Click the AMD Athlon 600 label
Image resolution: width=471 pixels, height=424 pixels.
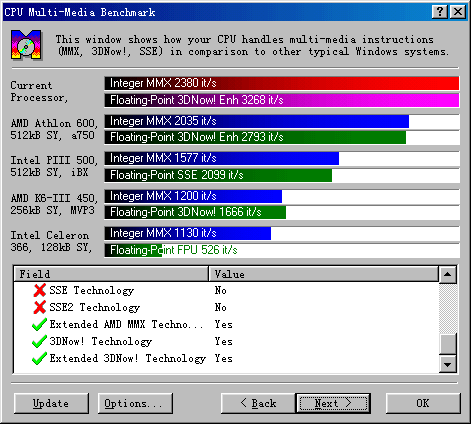click(x=54, y=129)
